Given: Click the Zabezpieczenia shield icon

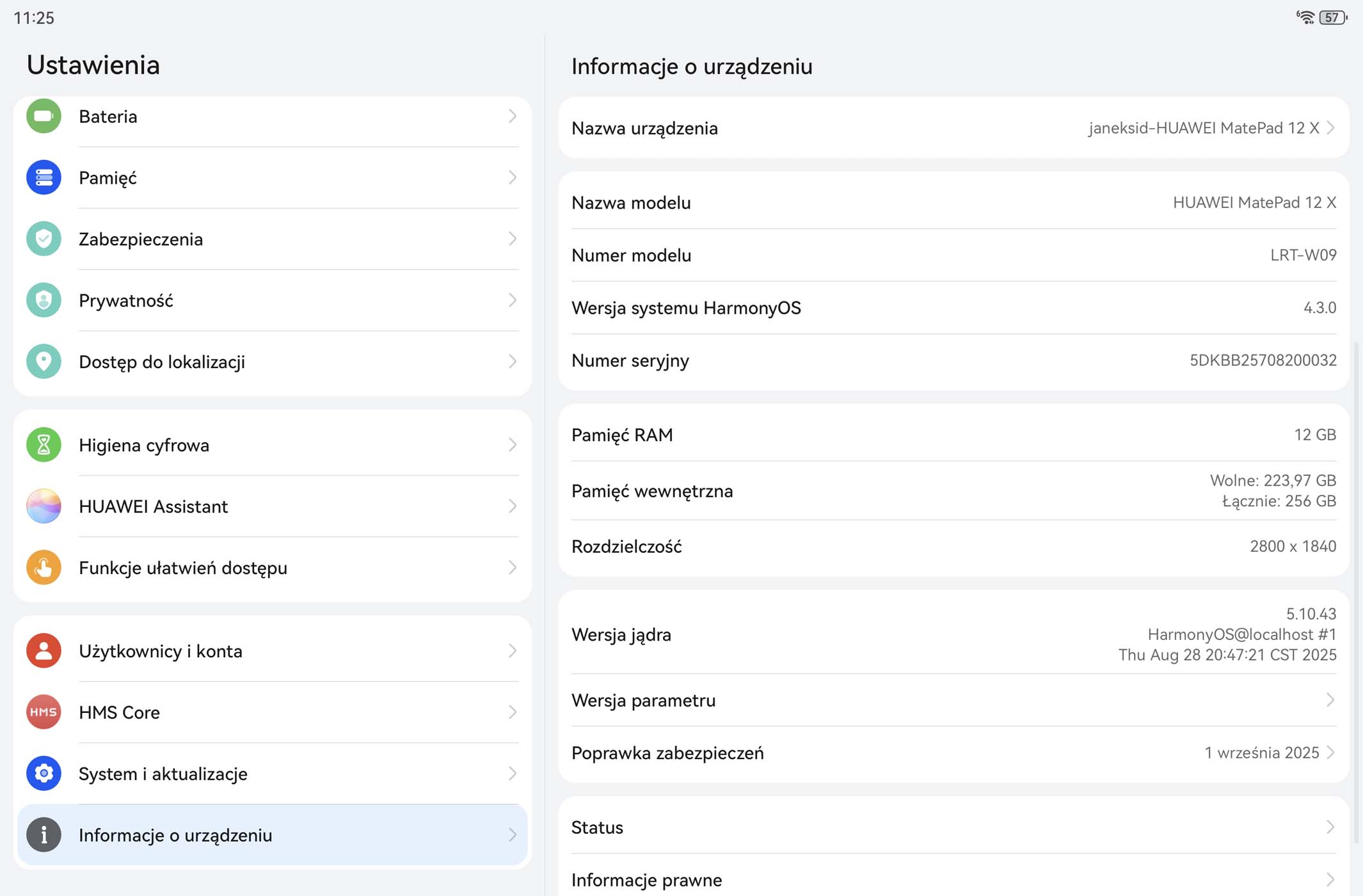Looking at the screenshot, I should (44, 239).
